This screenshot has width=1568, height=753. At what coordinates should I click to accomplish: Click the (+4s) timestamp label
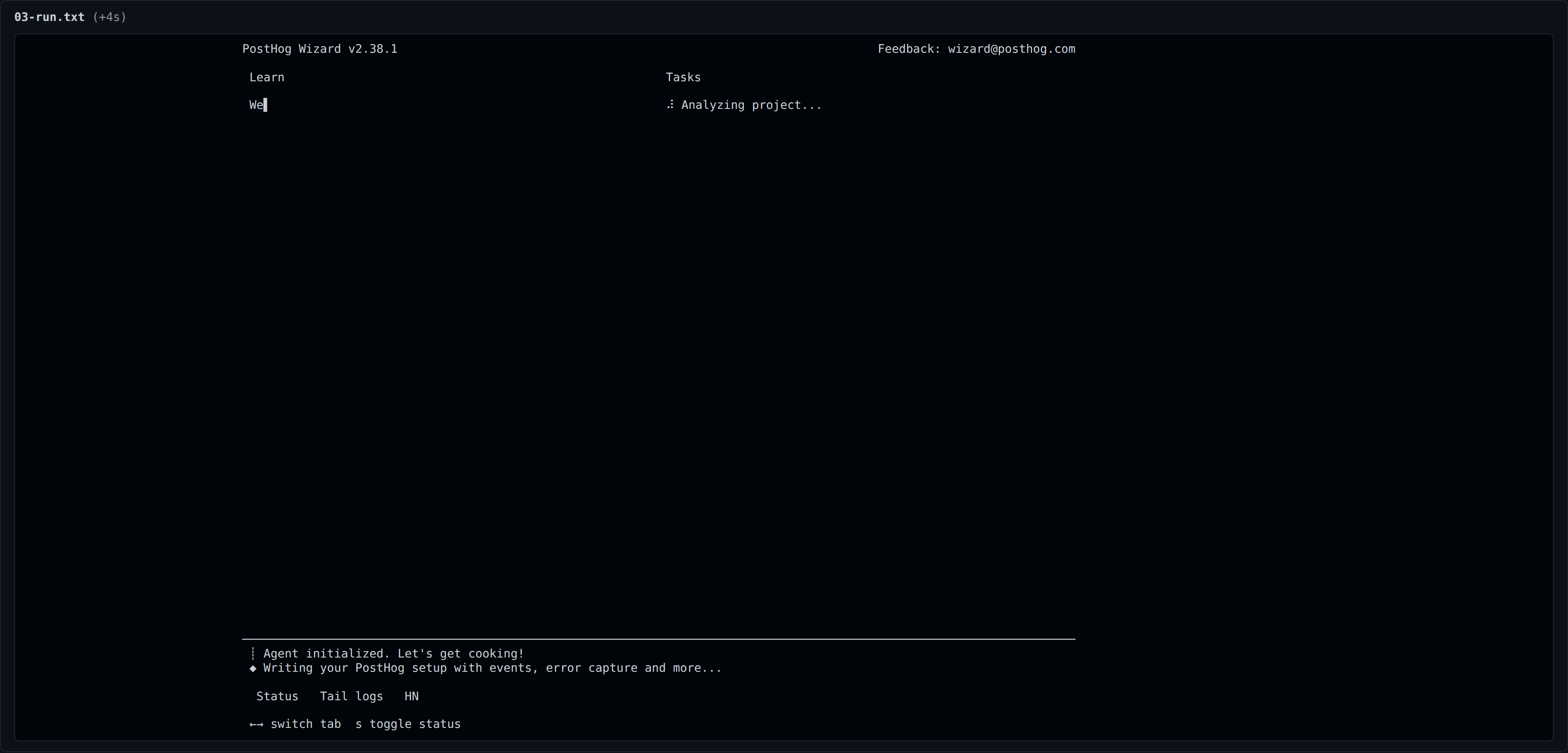(x=110, y=17)
